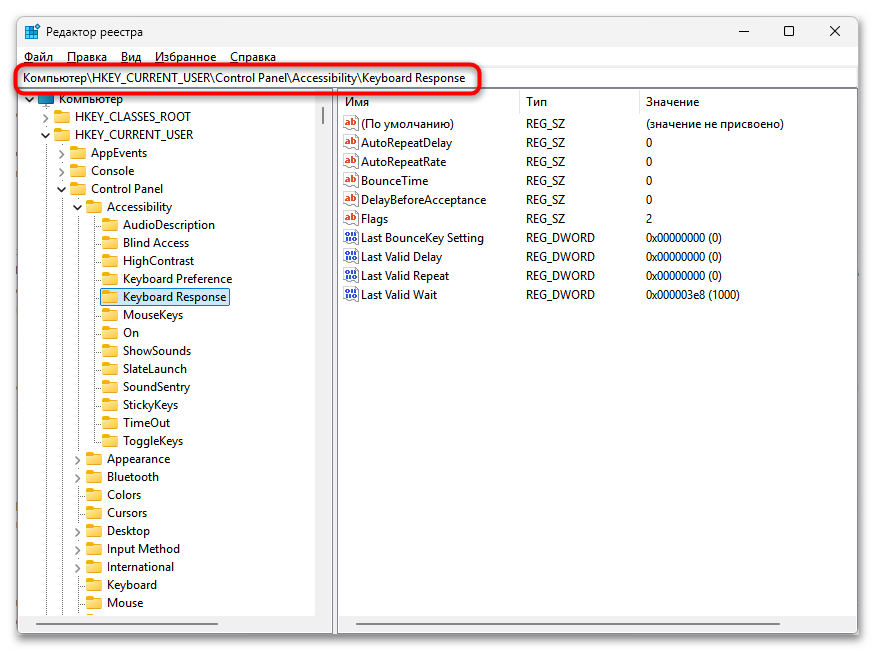Click the Accessibility folder icon
This screenshot has height=651, width=875.
point(94,207)
